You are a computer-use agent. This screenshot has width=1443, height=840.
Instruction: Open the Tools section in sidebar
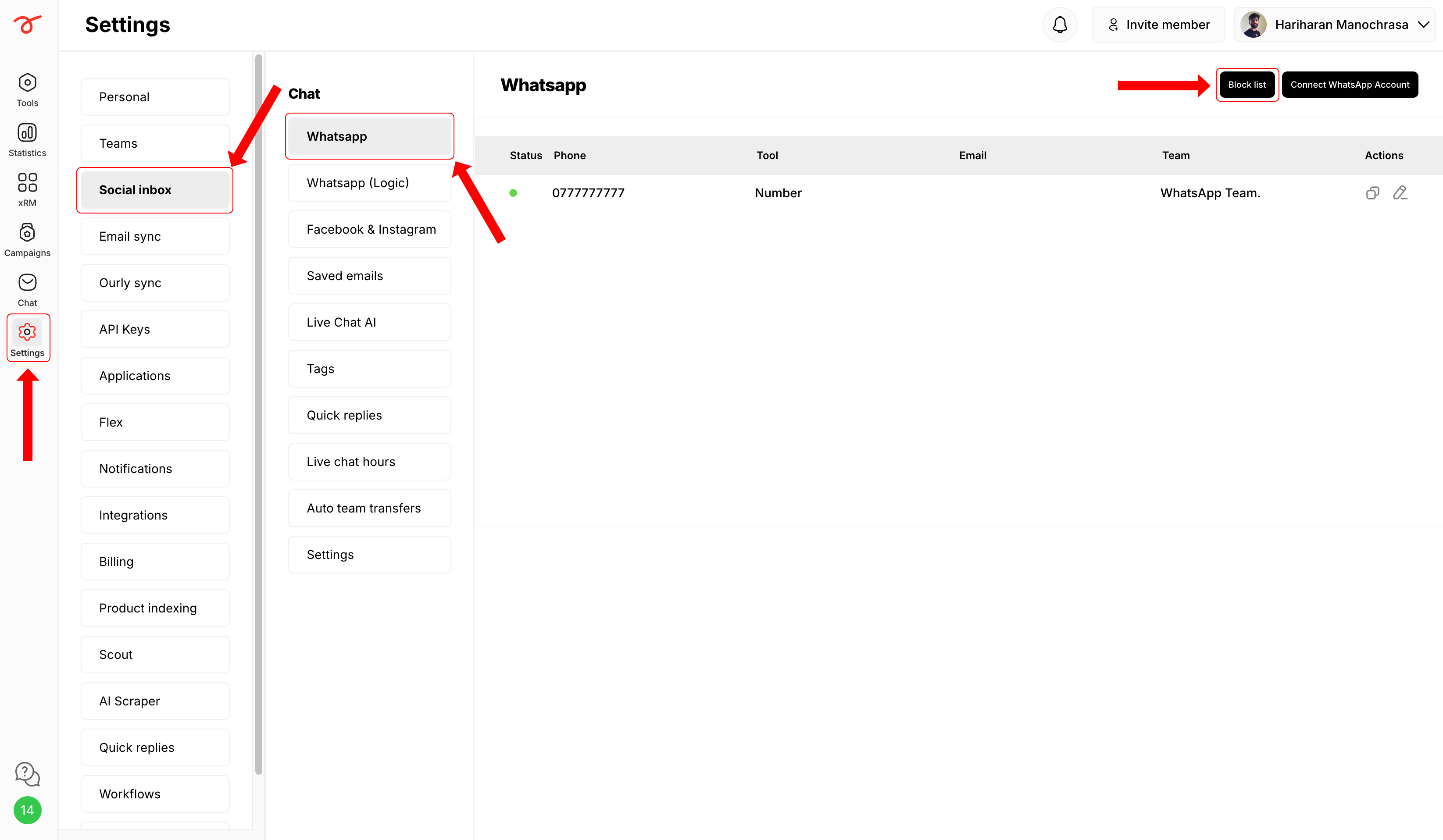click(27, 90)
